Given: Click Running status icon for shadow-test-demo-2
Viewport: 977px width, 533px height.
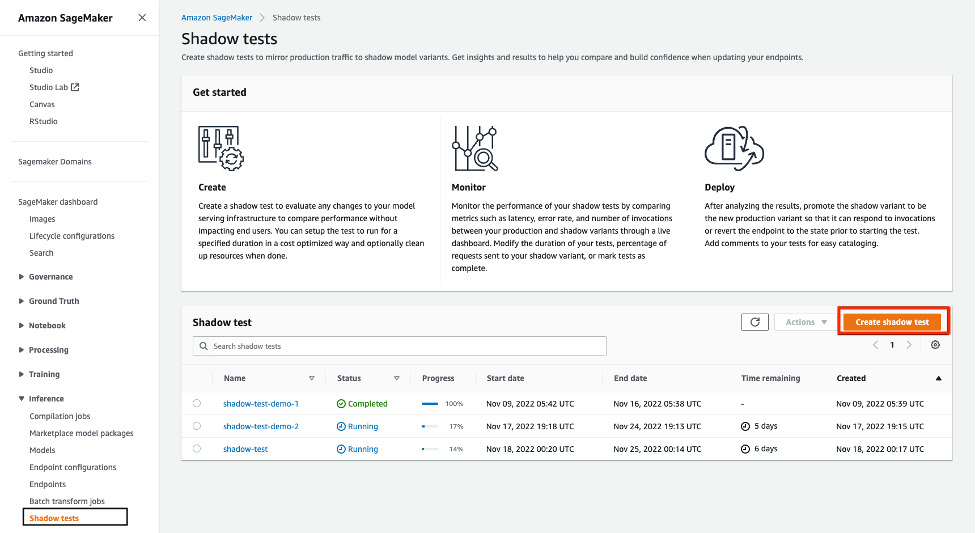Looking at the screenshot, I should (x=341, y=426).
